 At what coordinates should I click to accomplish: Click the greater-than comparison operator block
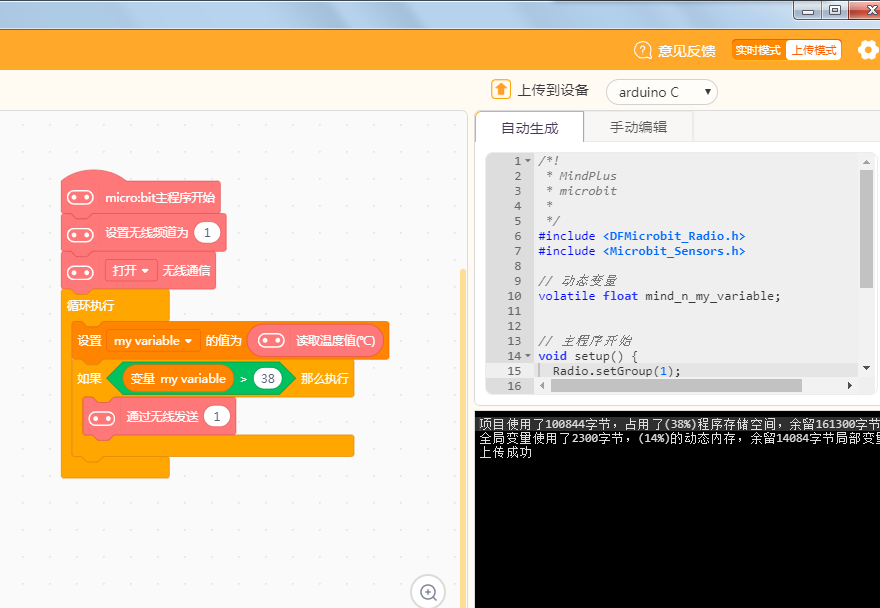tap(244, 379)
